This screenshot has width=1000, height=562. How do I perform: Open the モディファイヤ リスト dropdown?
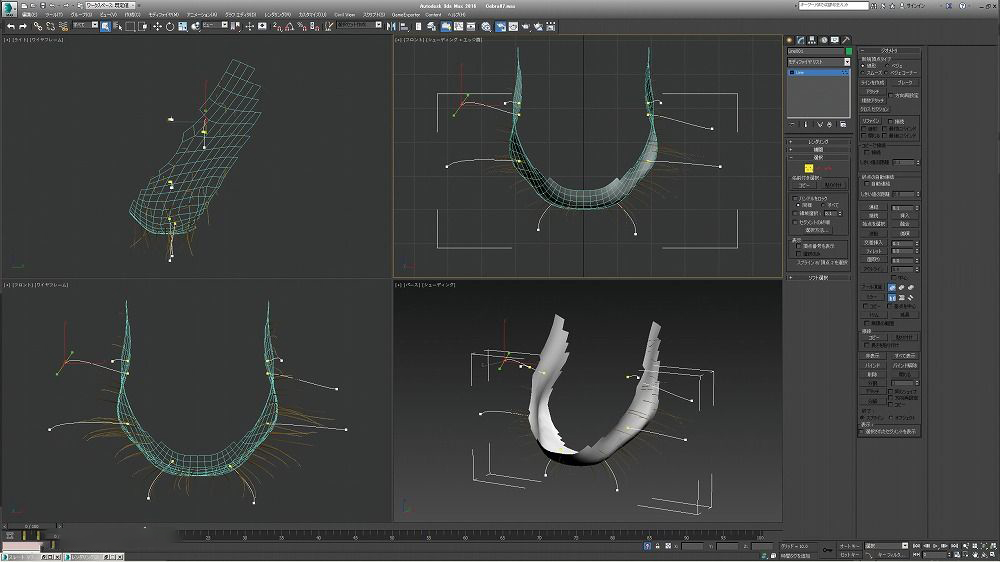point(818,62)
